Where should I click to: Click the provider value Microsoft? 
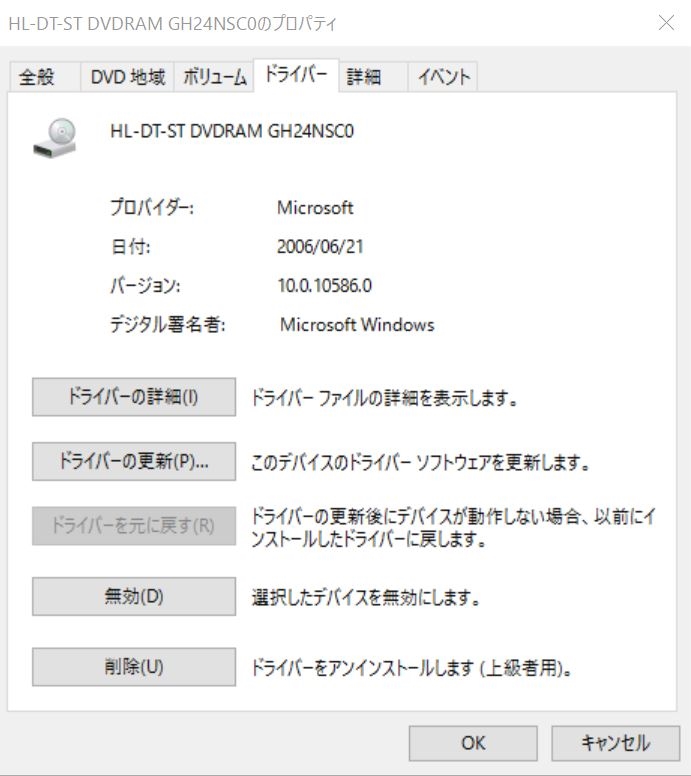[x=315, y=208]
